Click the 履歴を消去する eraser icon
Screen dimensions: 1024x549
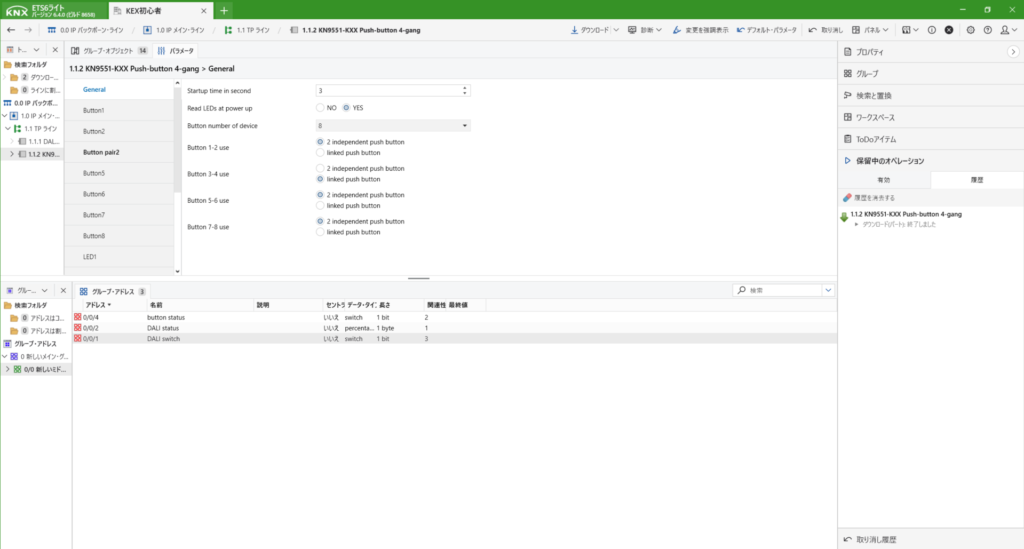coord(846,197)
